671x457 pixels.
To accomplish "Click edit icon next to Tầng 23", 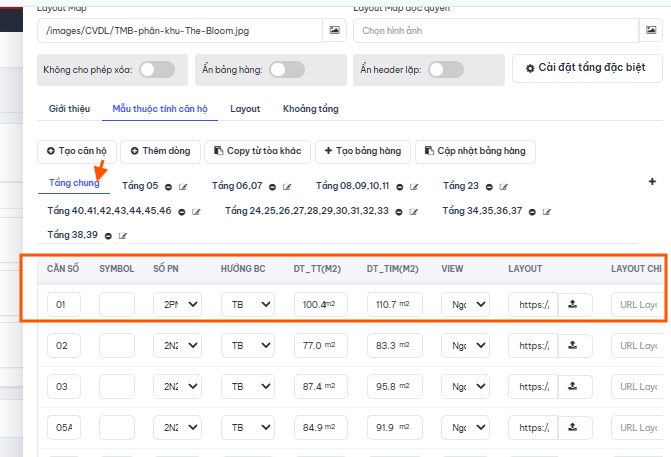I will coord(504,187).
